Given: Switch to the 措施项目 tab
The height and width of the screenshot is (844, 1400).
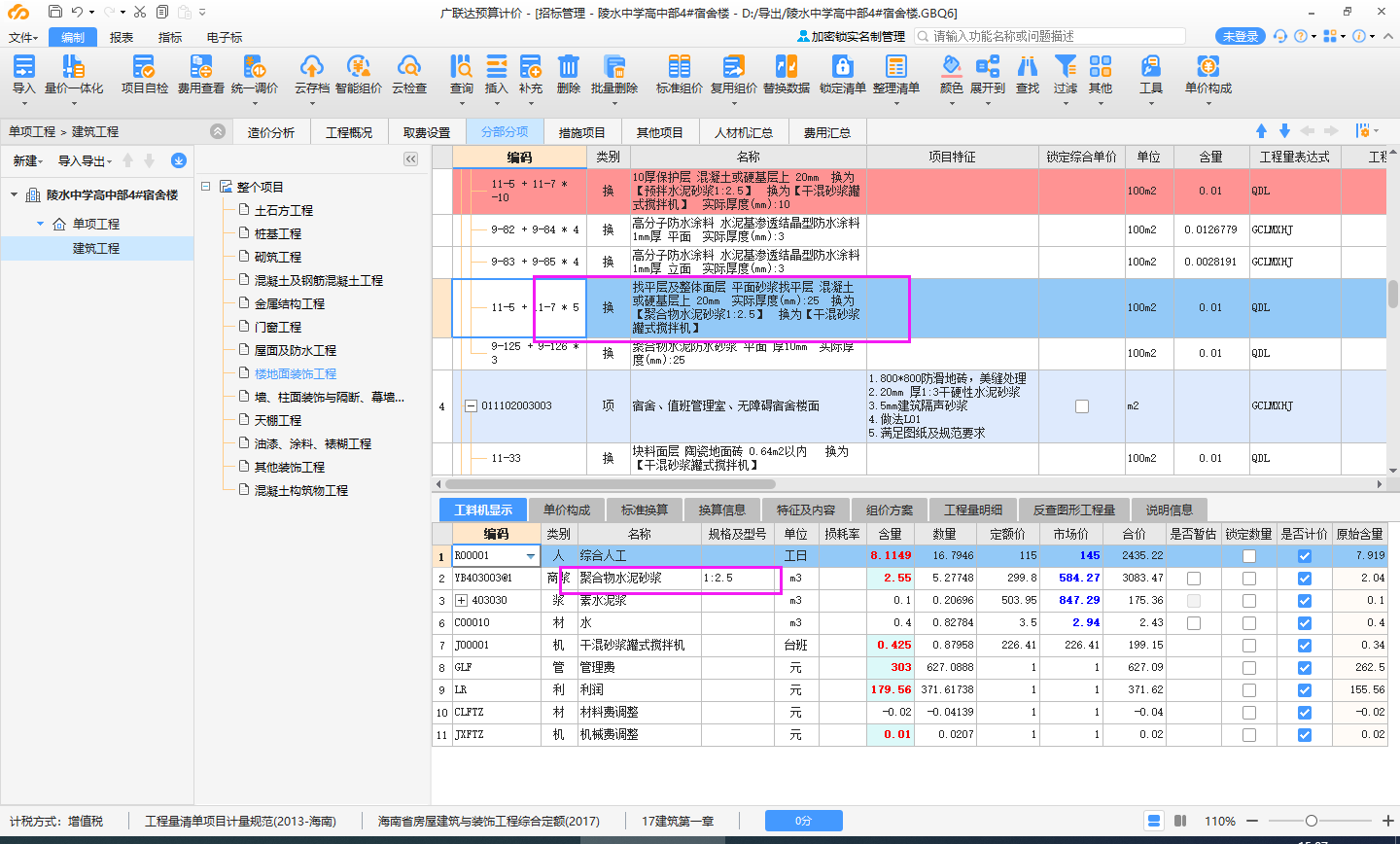Looking at the screenshot, I should (x=581, y=132).
